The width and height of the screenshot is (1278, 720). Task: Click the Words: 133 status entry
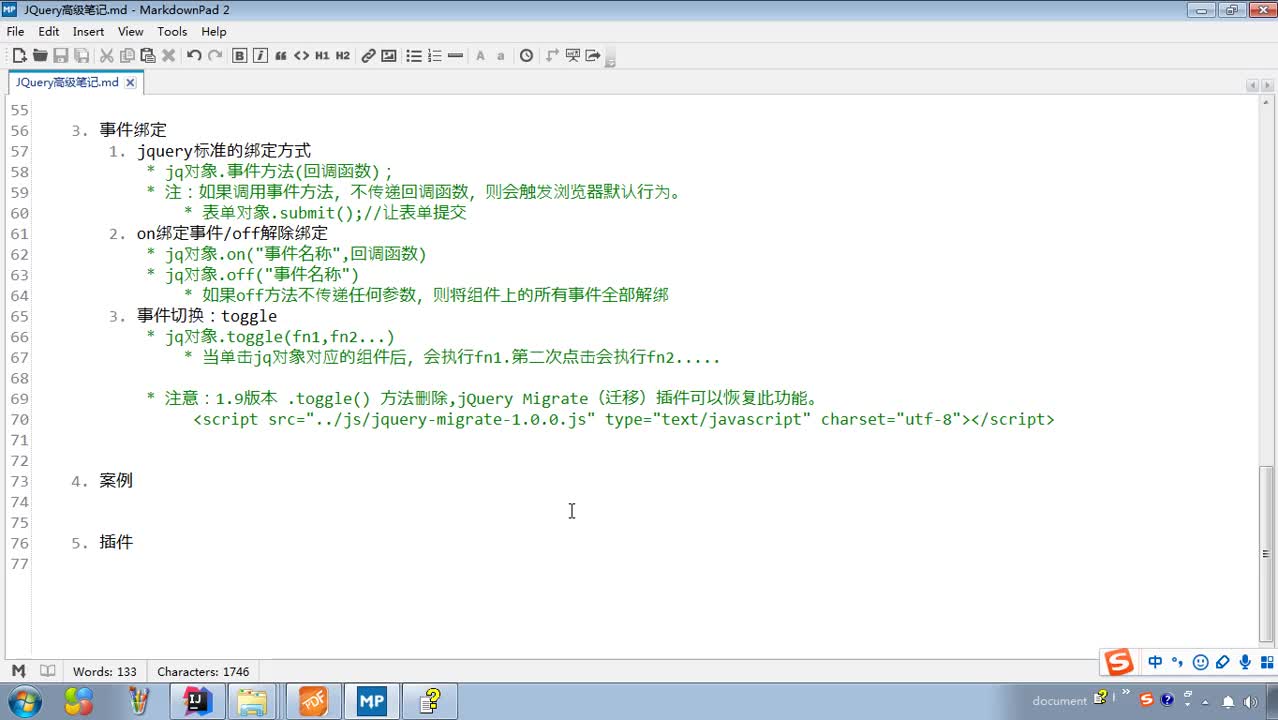[105, 672]
